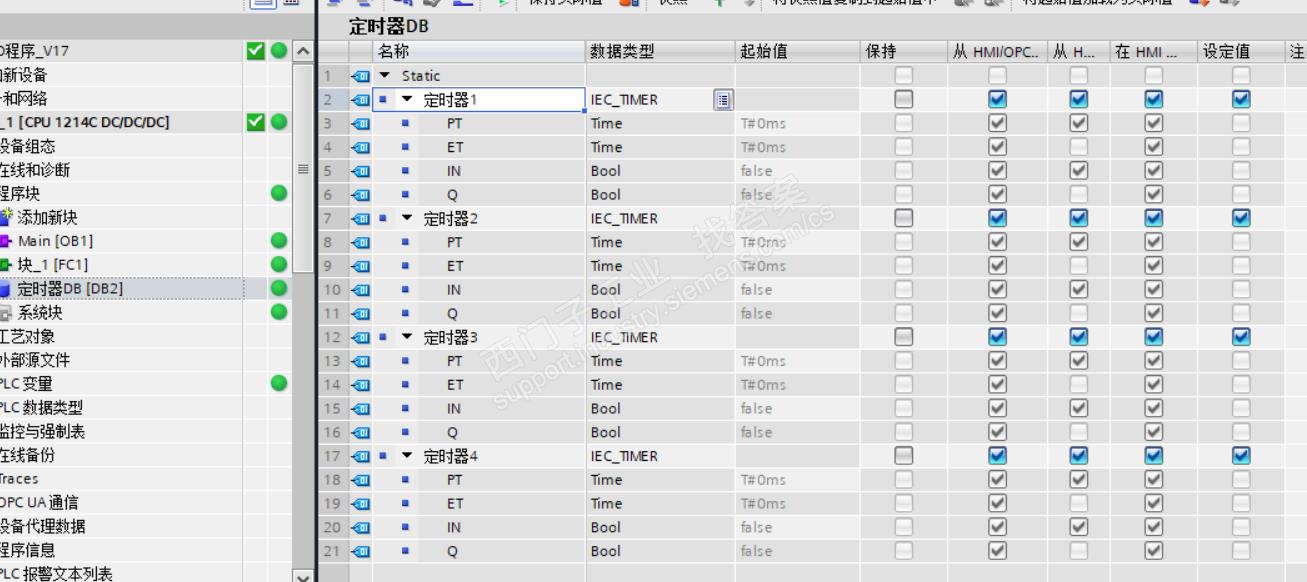Click the 从 HMI/OPC.. column header
This screenshot has height=582, width=1307.
[x=996, y=52]
